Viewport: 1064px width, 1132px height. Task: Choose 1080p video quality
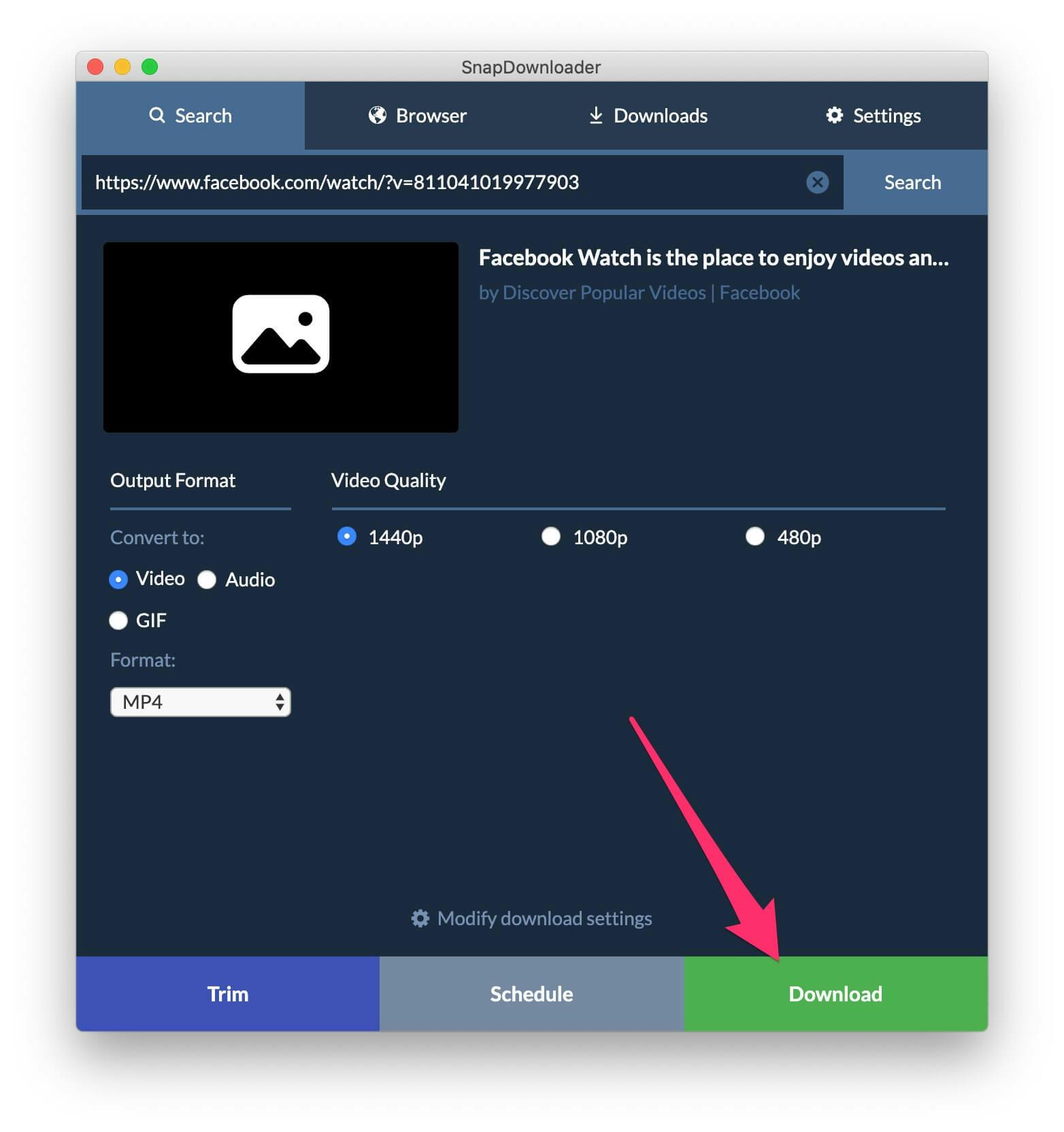point(551,537)
